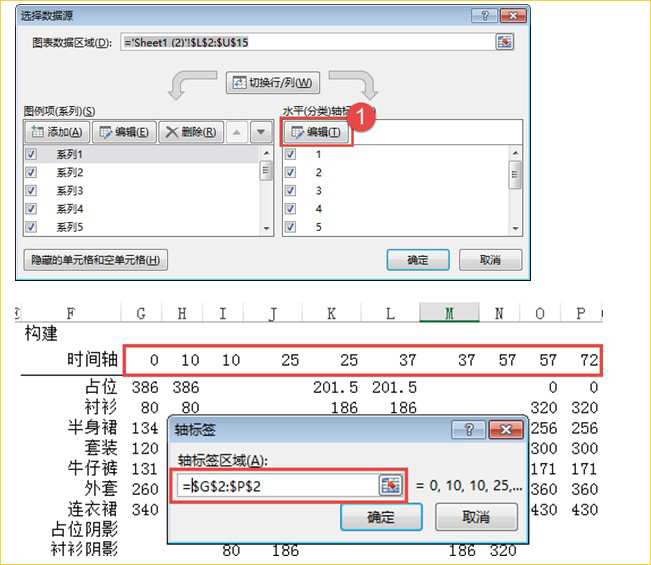Select series 系列3 in legend list
Image resolution: width=651 pixels, height=565 pixels.
141,191
